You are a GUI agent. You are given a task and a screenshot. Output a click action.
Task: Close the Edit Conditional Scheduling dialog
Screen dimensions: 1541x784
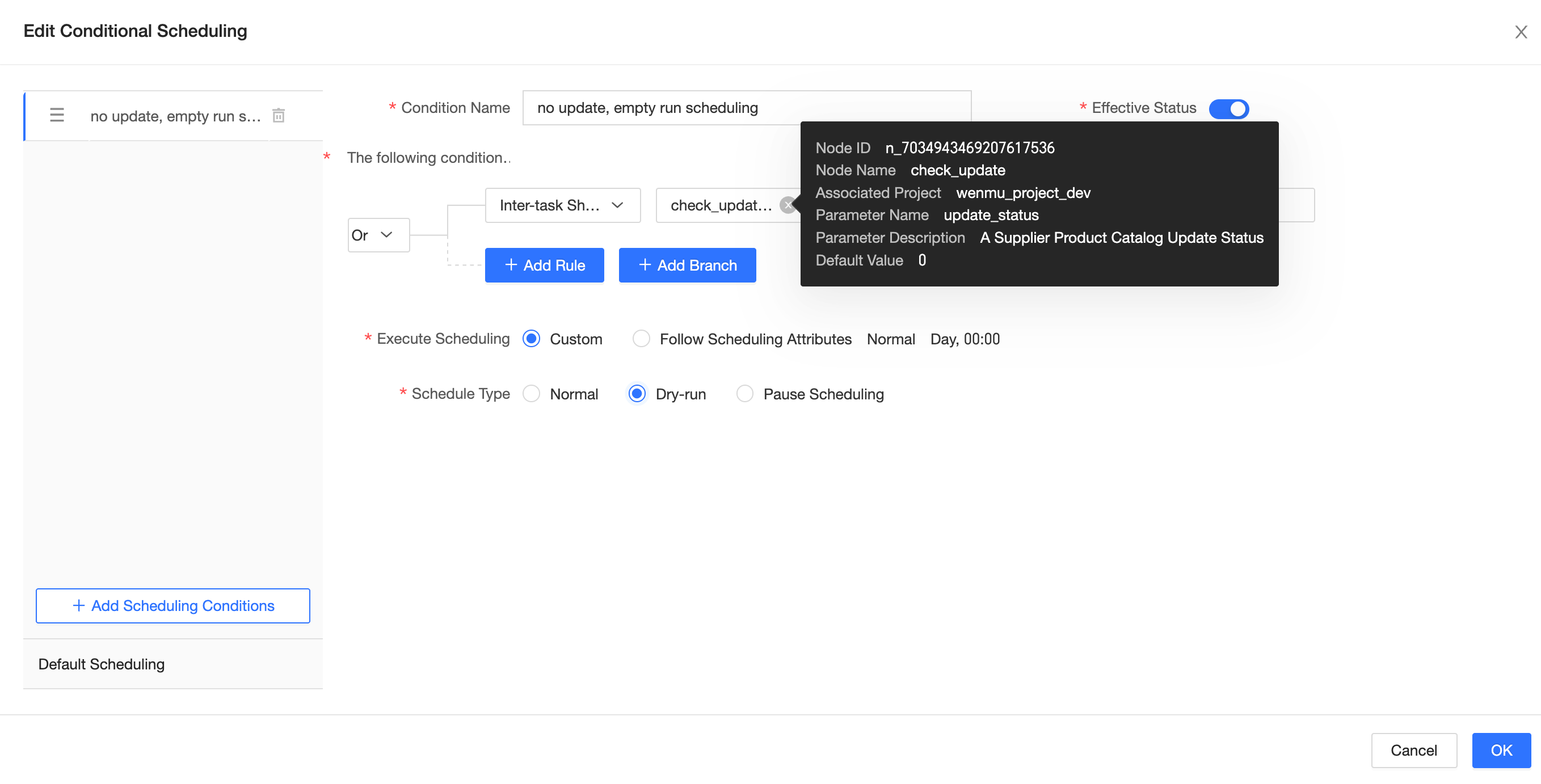pyautogui.click(x=1520, y=32)
